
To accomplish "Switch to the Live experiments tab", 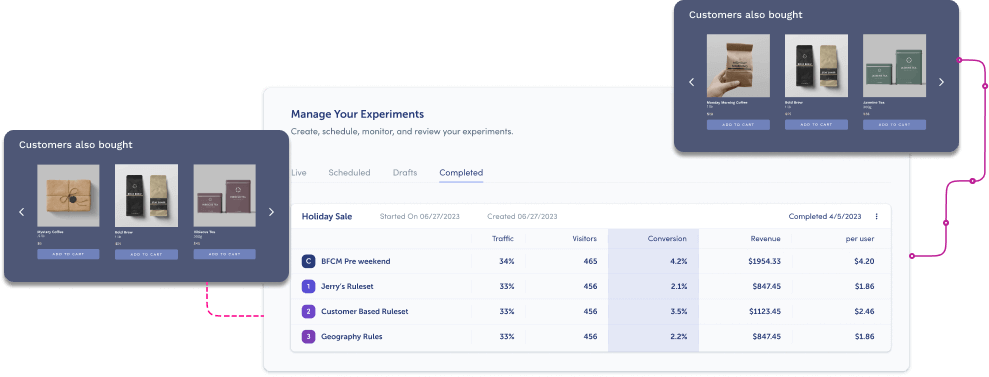I will tap(298, 173).
